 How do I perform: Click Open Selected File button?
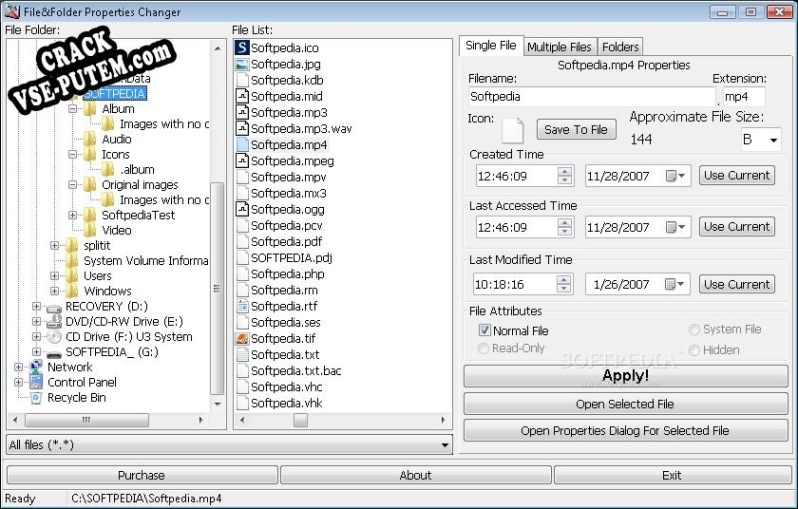pyautogui.click(x=625, y=404)
